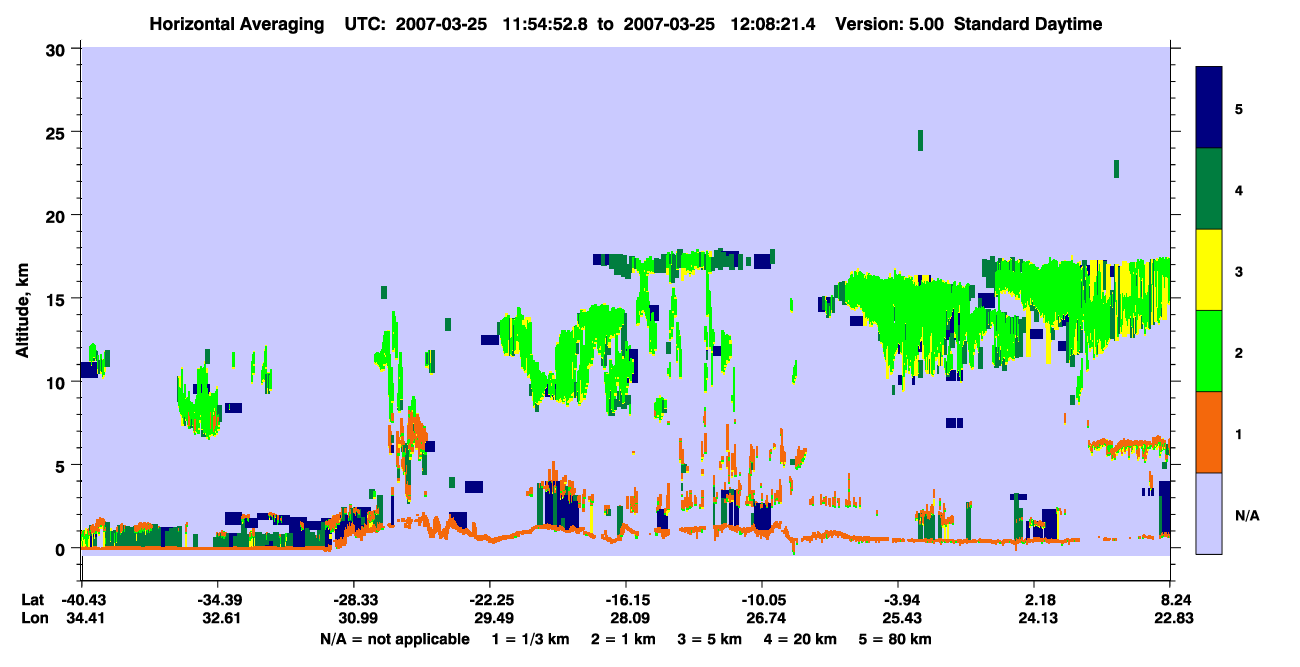Click latitude value -16.15

(x=625, y=600)
